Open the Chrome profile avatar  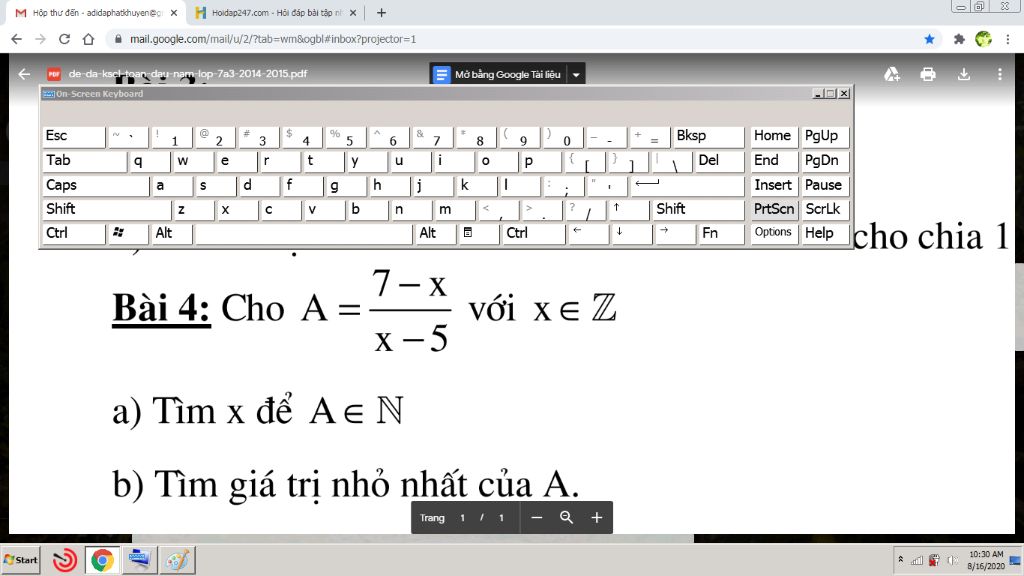[984, 39]
